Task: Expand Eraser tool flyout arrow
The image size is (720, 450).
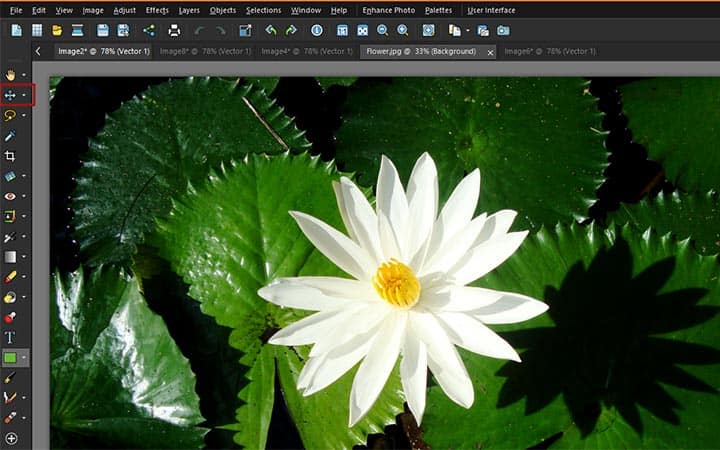Action: coord(24,277)
